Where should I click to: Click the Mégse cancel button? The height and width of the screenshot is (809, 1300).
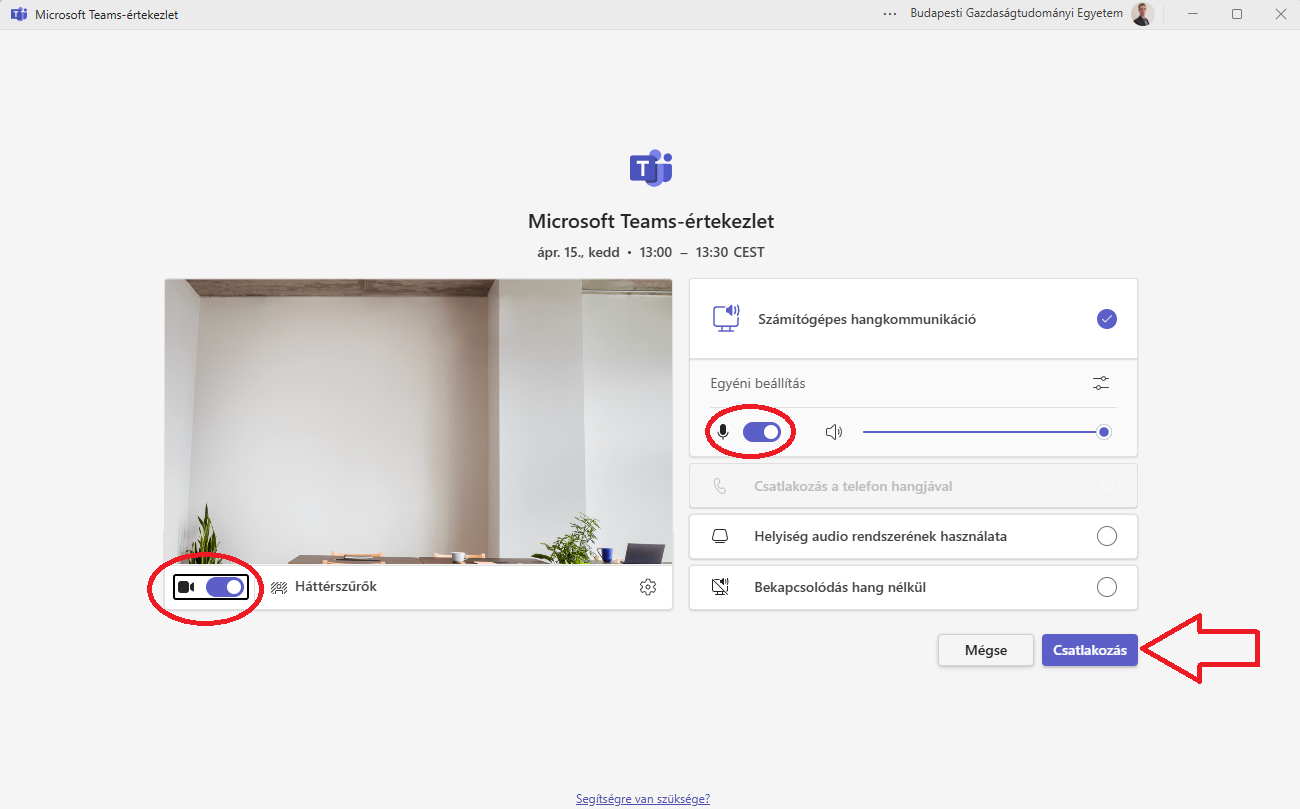coord(986,650)
